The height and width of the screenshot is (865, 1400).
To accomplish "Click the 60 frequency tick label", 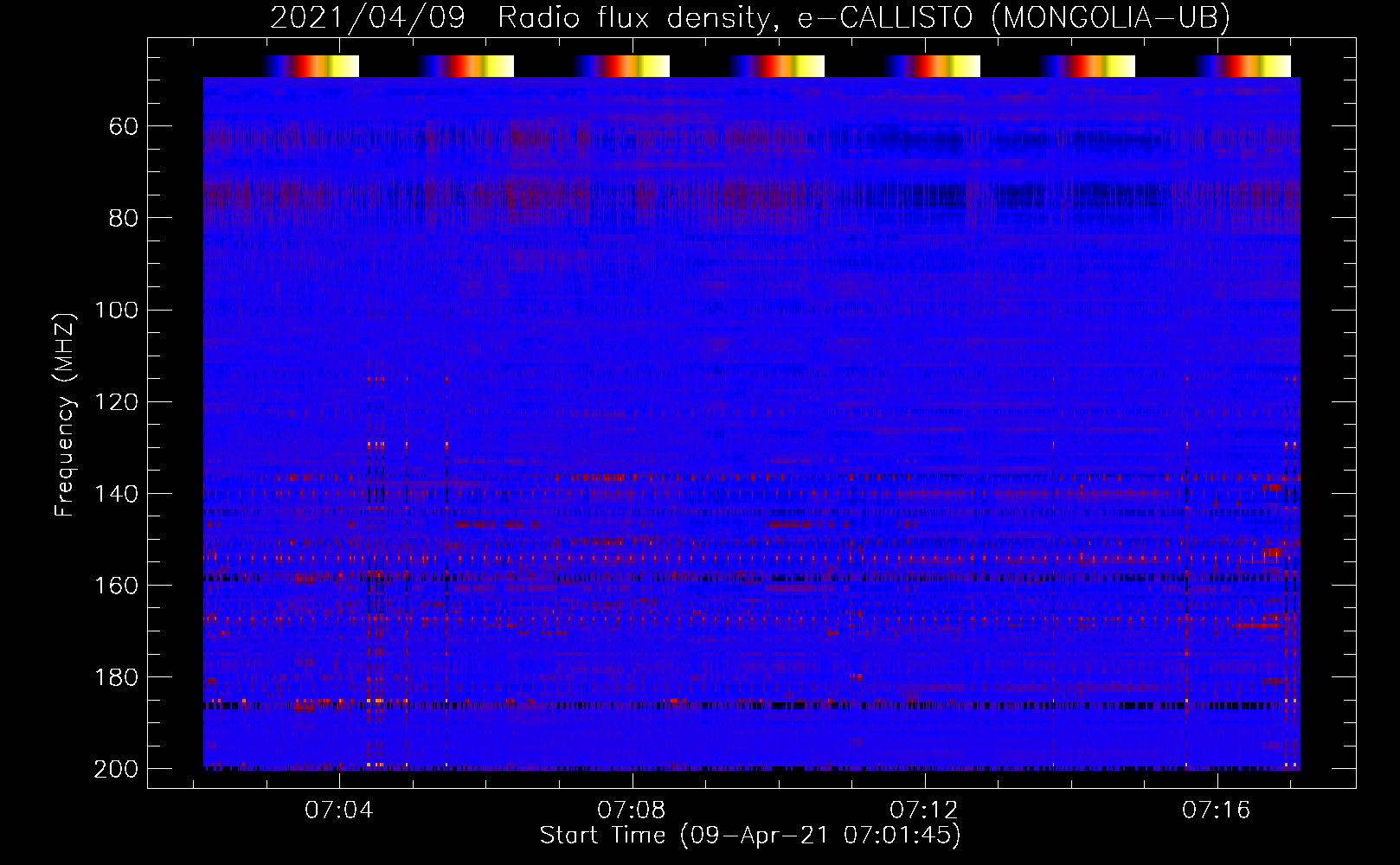I will click(x=124, y=127).
